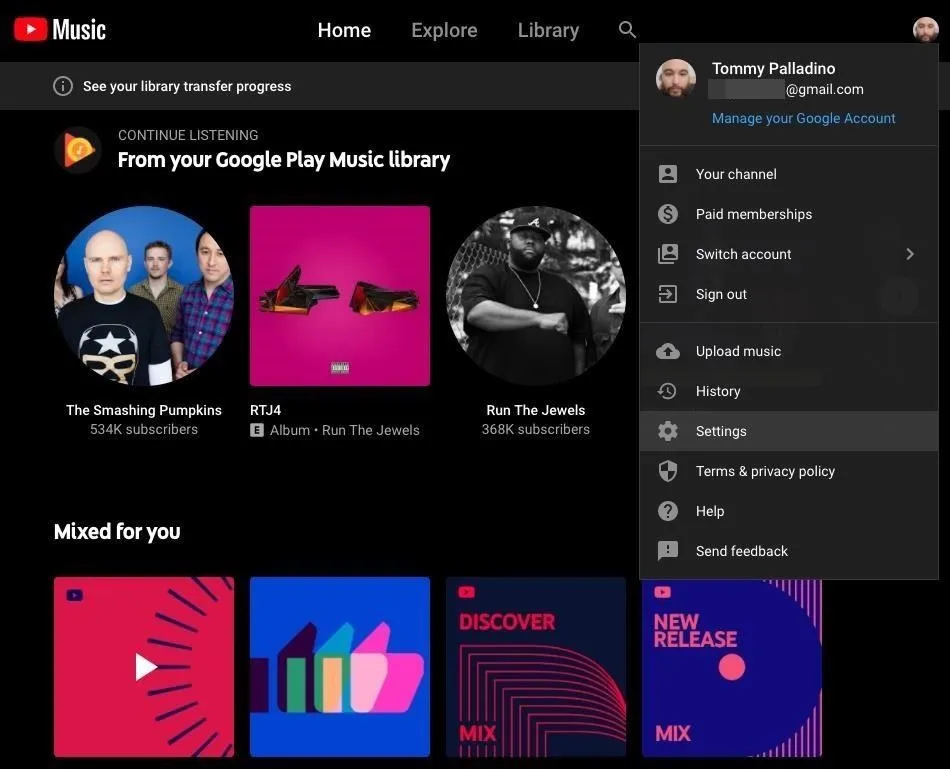Click Run The Jewels link under RTJ4

tap(371, 430)
